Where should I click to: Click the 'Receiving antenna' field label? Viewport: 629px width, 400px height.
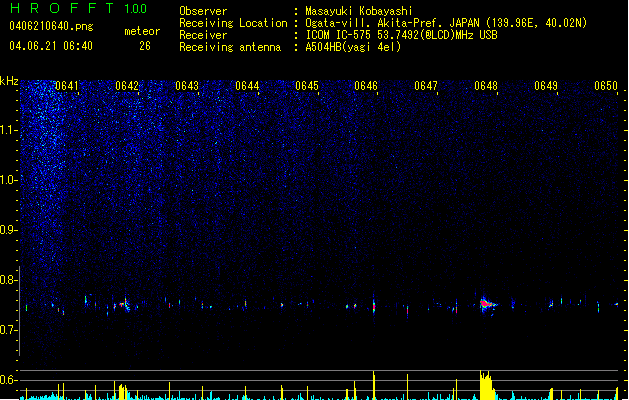tap(230, 47)
